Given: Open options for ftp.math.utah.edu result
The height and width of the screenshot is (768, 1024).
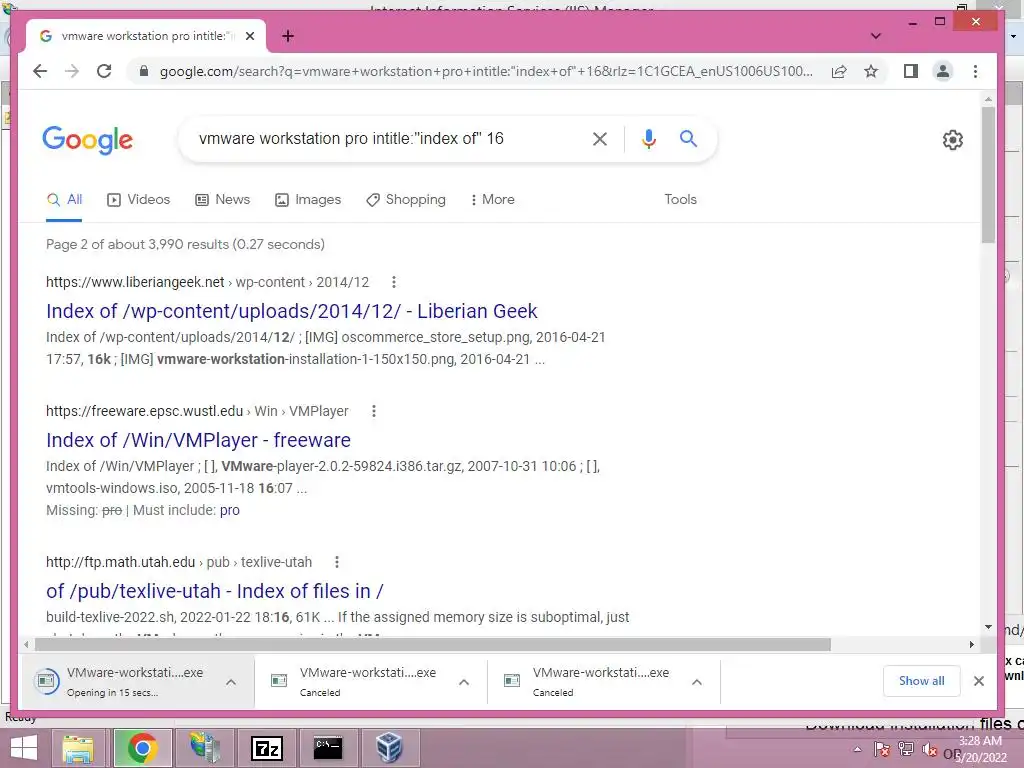Looking at the screenshot, I should point(336,562).
